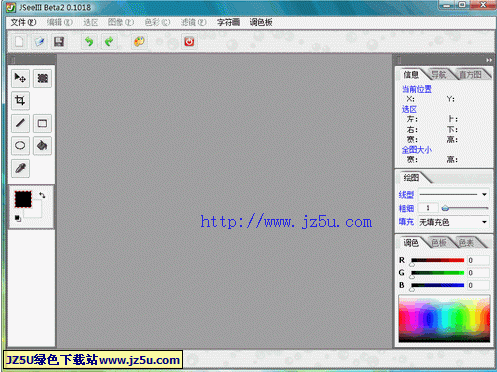497x372 pixels.
Task: Click the R red channel slider
Action: 438,260
